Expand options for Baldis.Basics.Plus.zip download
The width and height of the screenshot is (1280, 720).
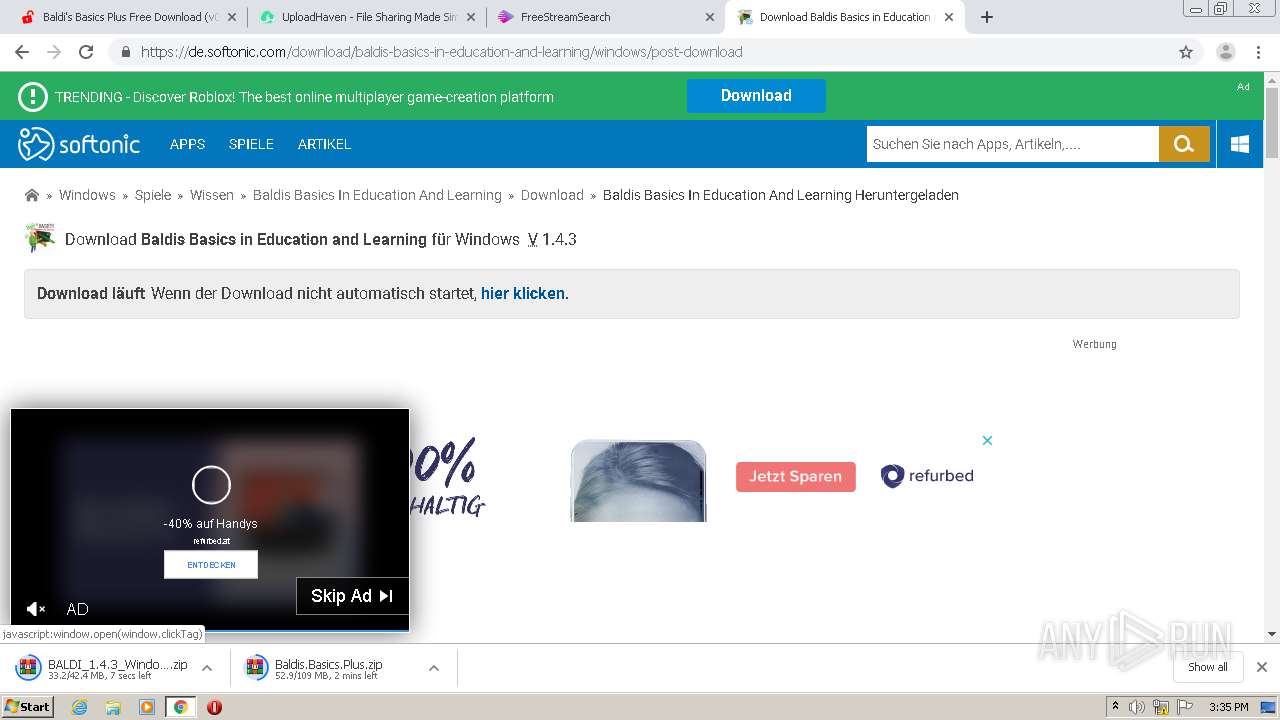(x=434, y=668)
